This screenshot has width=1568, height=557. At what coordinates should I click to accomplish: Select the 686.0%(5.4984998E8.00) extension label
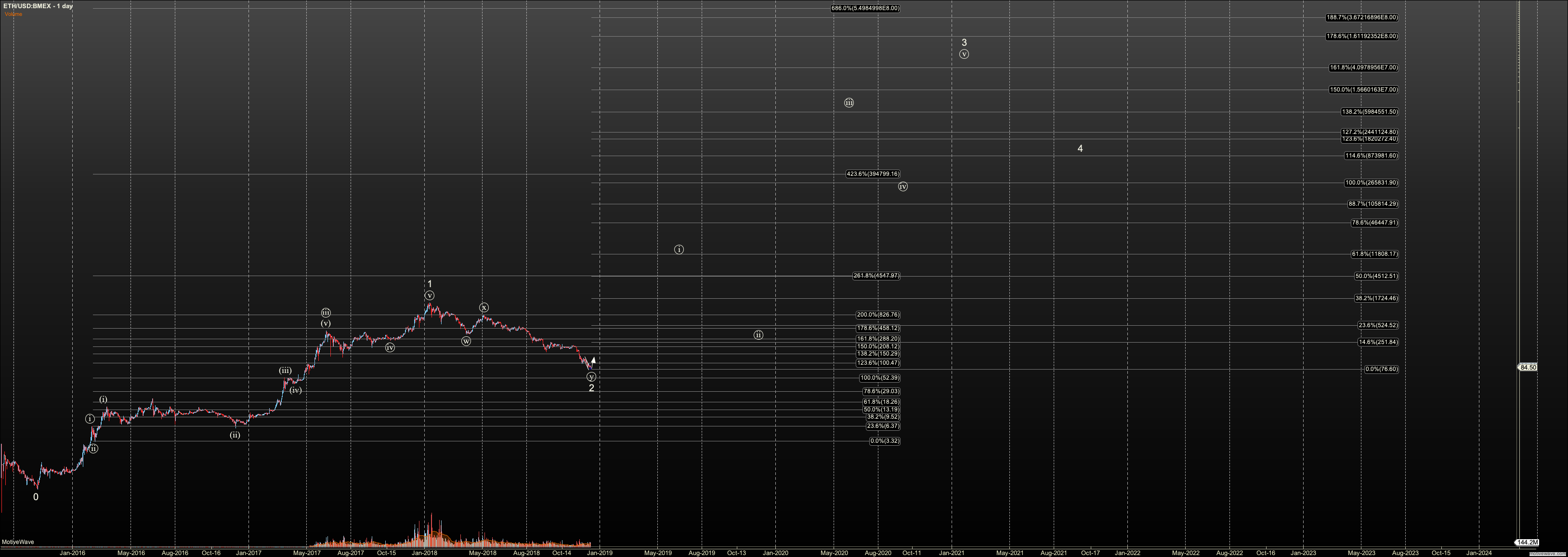tap(865, 9)
